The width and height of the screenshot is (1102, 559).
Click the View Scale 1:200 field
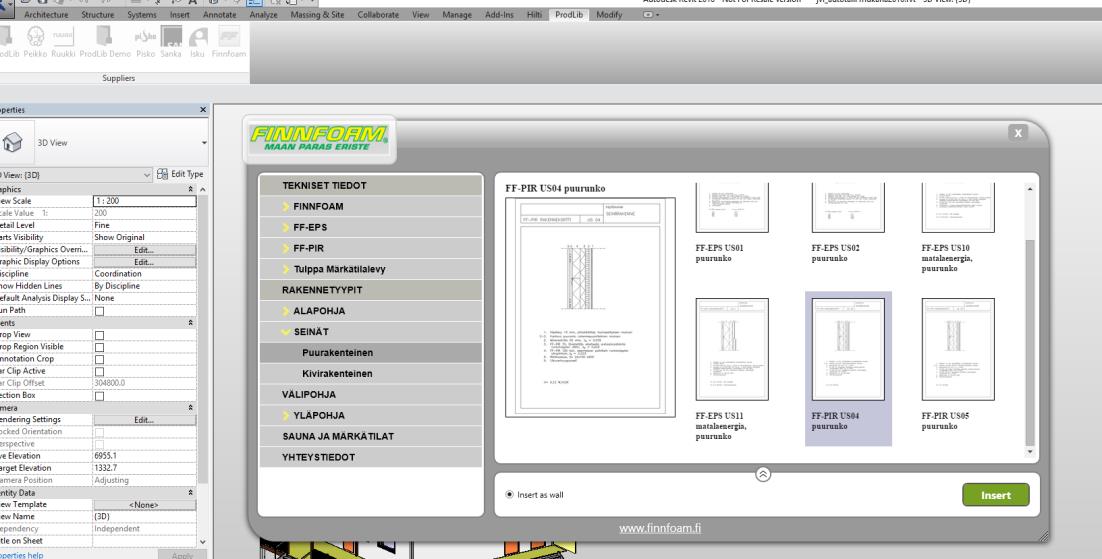point(144,201)
